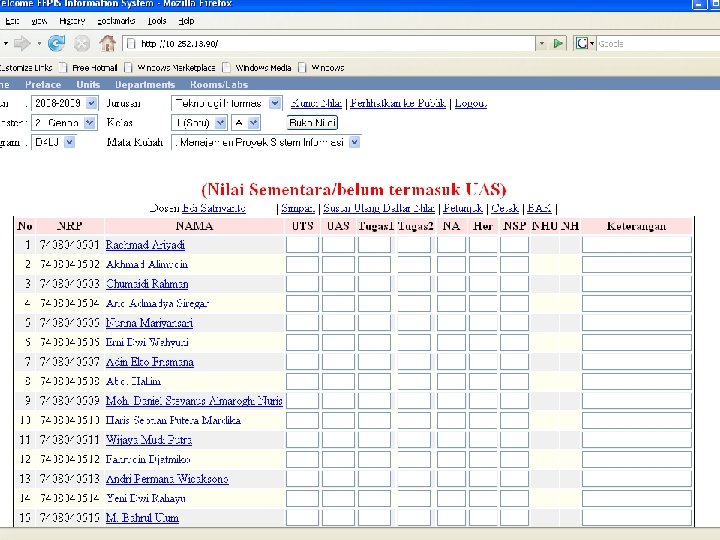Reload the page with the refresh icon

tap(56, 44)
